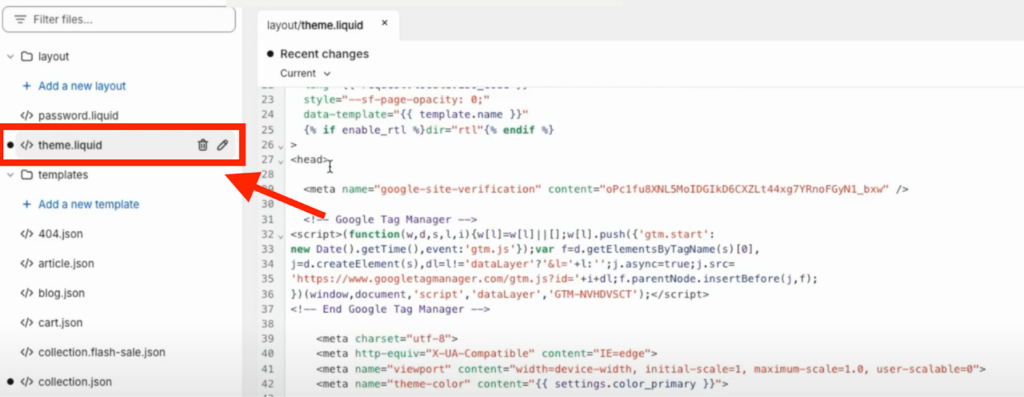Click the plus icon beside Add a new layout

point(27,86)
